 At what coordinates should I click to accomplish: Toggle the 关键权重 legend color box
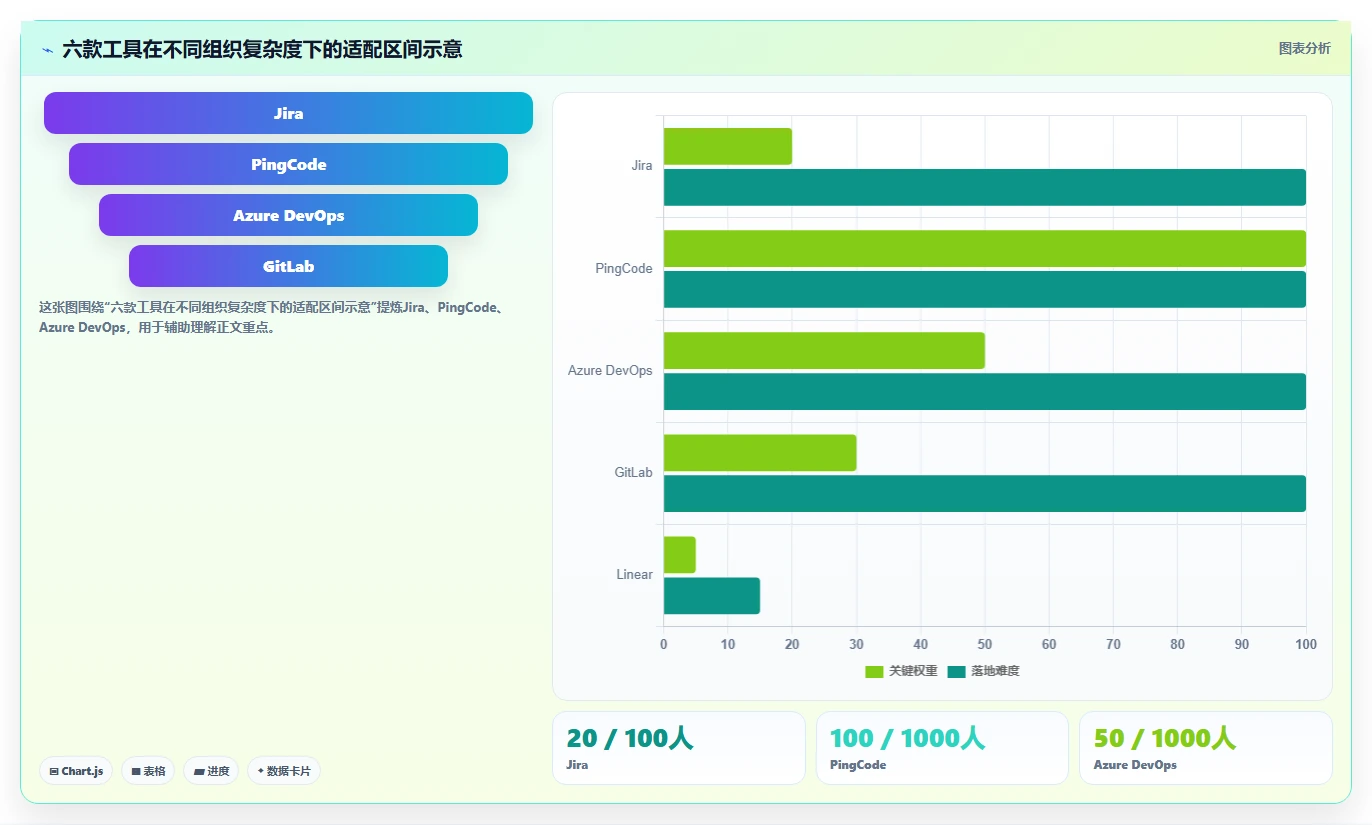pyautogui.click(x=874, y=671)
